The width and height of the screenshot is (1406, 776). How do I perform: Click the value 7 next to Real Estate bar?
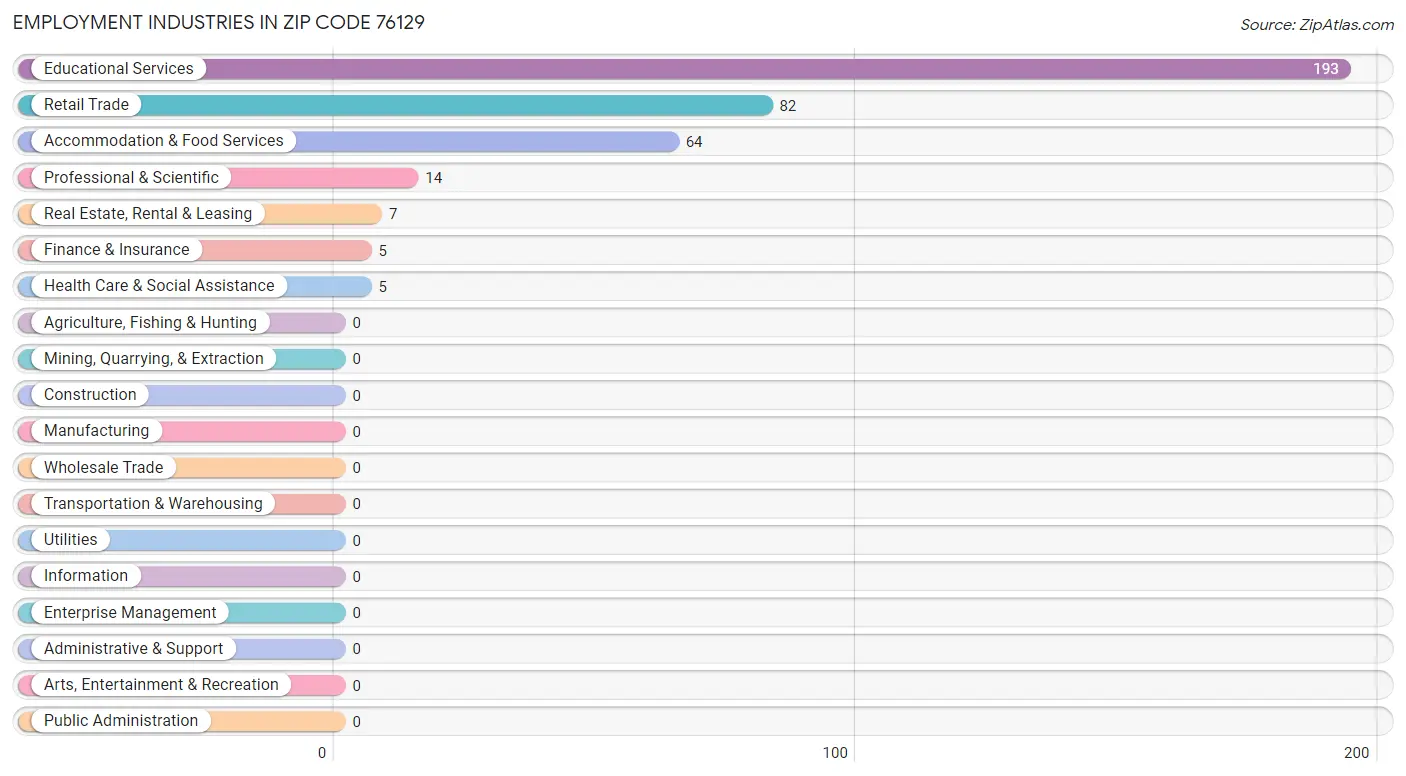click(x=393, y=215)
